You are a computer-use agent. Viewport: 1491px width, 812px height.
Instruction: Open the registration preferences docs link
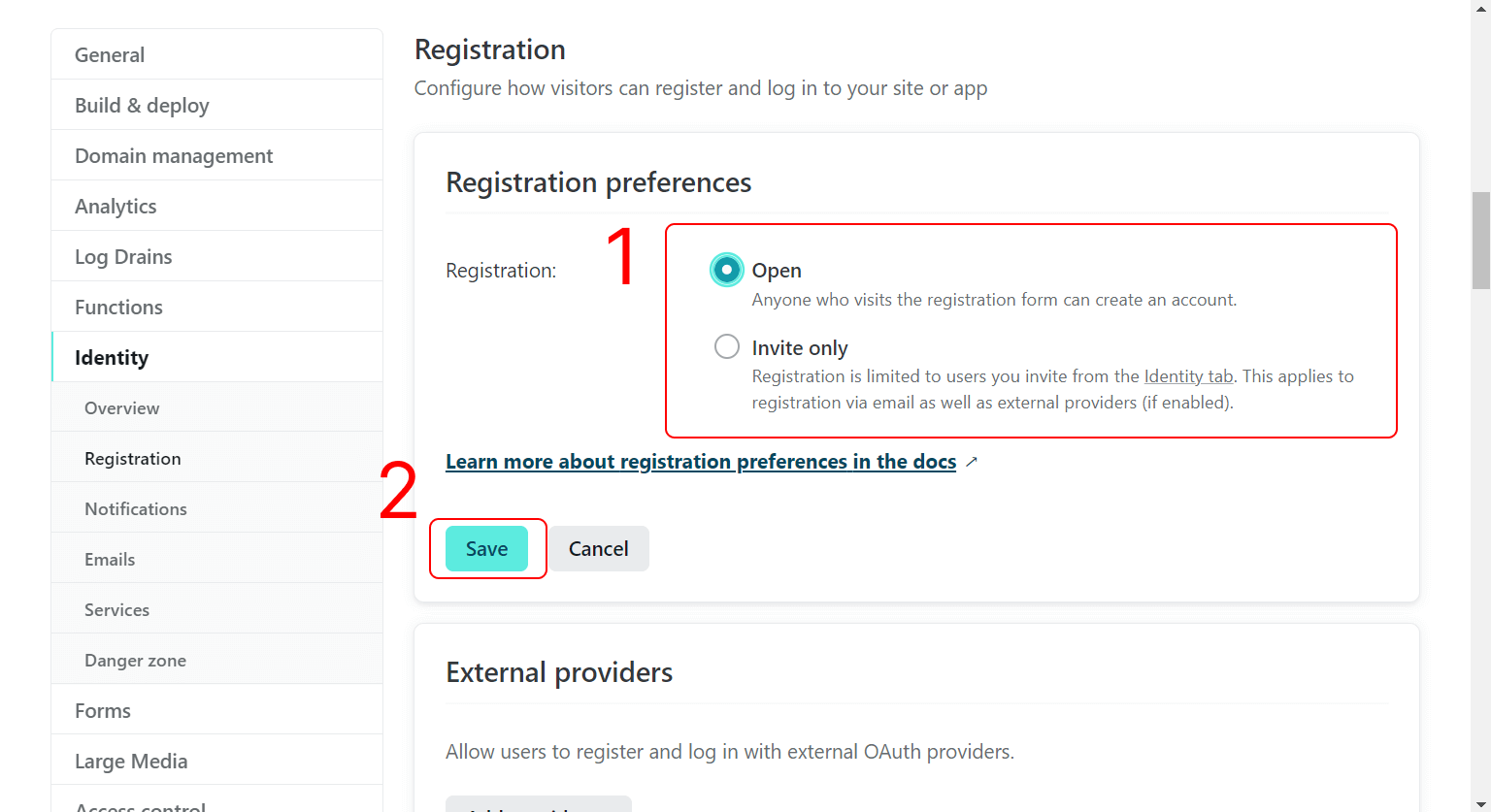(x=701, y=462)
